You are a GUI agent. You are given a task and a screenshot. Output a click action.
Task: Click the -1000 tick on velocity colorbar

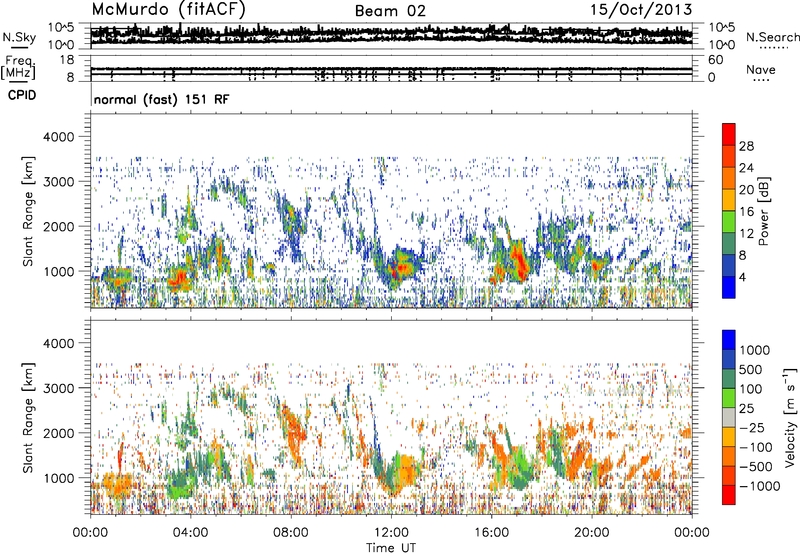click(760, 486)
